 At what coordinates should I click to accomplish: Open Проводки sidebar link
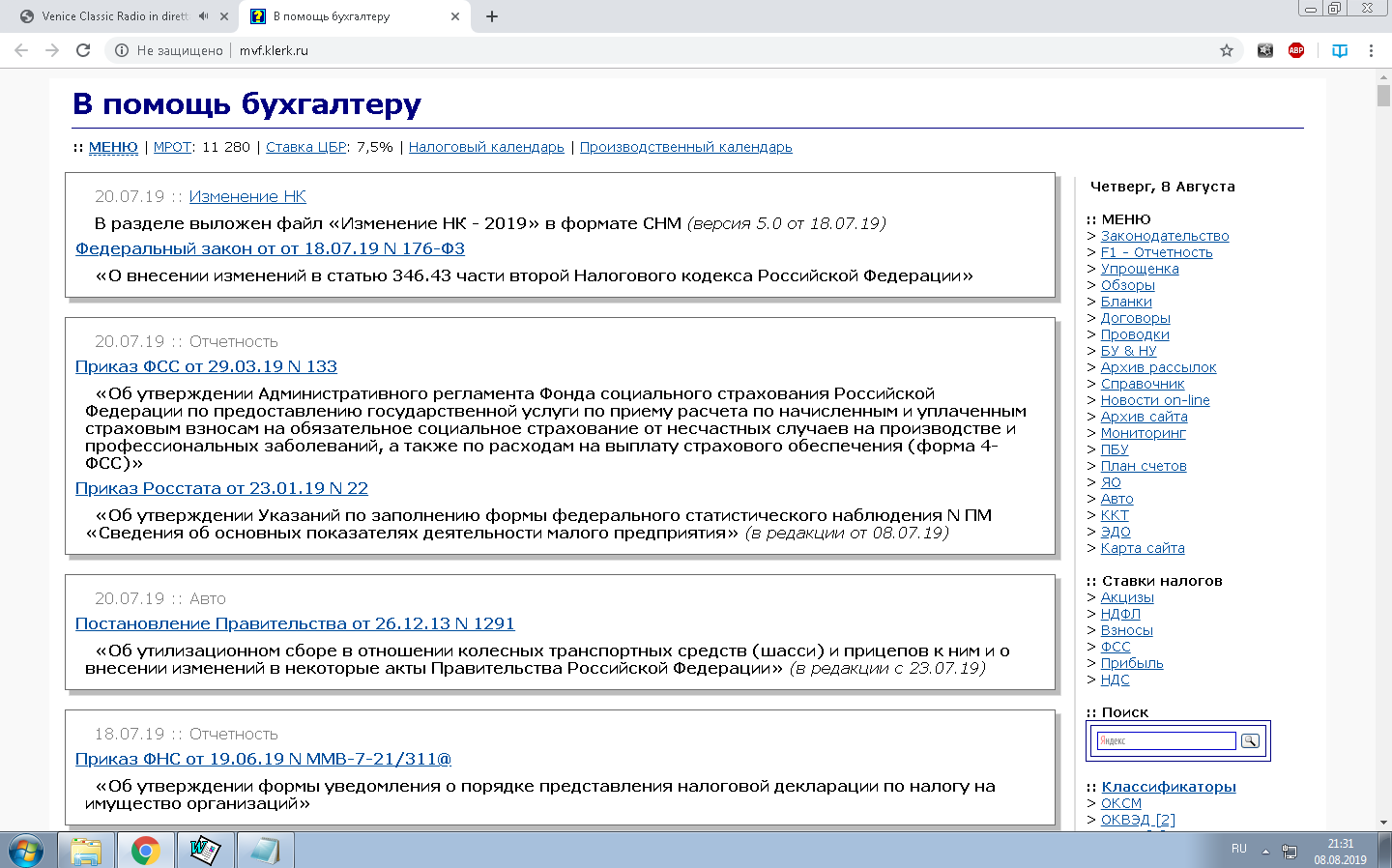(x=1135, y=334)
